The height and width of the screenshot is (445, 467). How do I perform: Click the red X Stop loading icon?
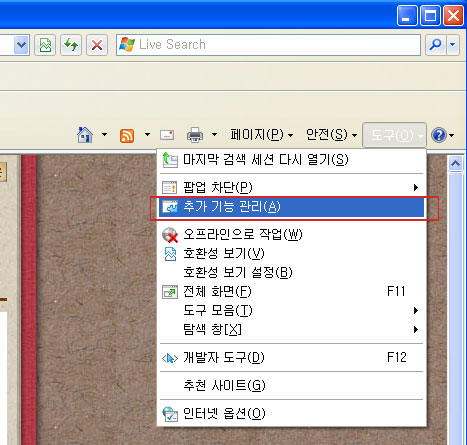click(x=97, y=45)
